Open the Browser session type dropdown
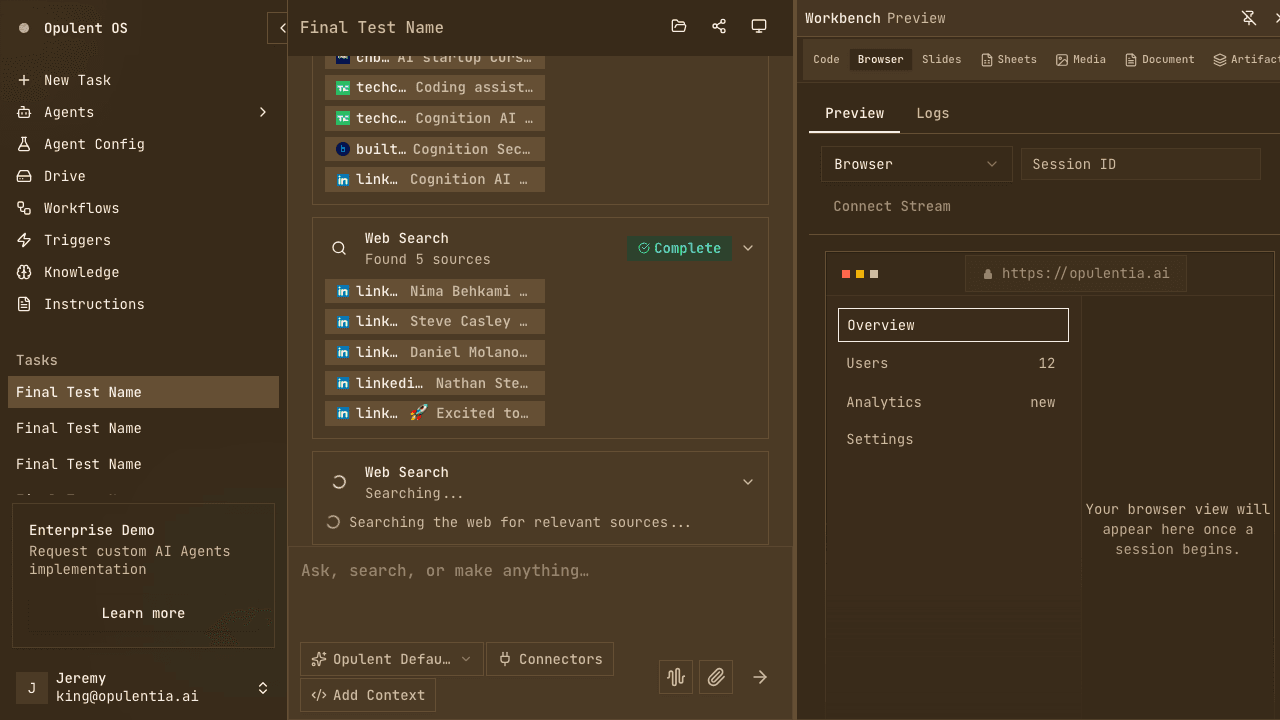Image resolution: width=1280 pixels, height=720 pixels. (916, 164)
